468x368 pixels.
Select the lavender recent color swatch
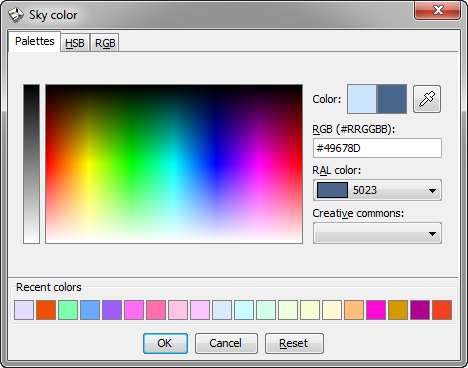click(24, 310)
